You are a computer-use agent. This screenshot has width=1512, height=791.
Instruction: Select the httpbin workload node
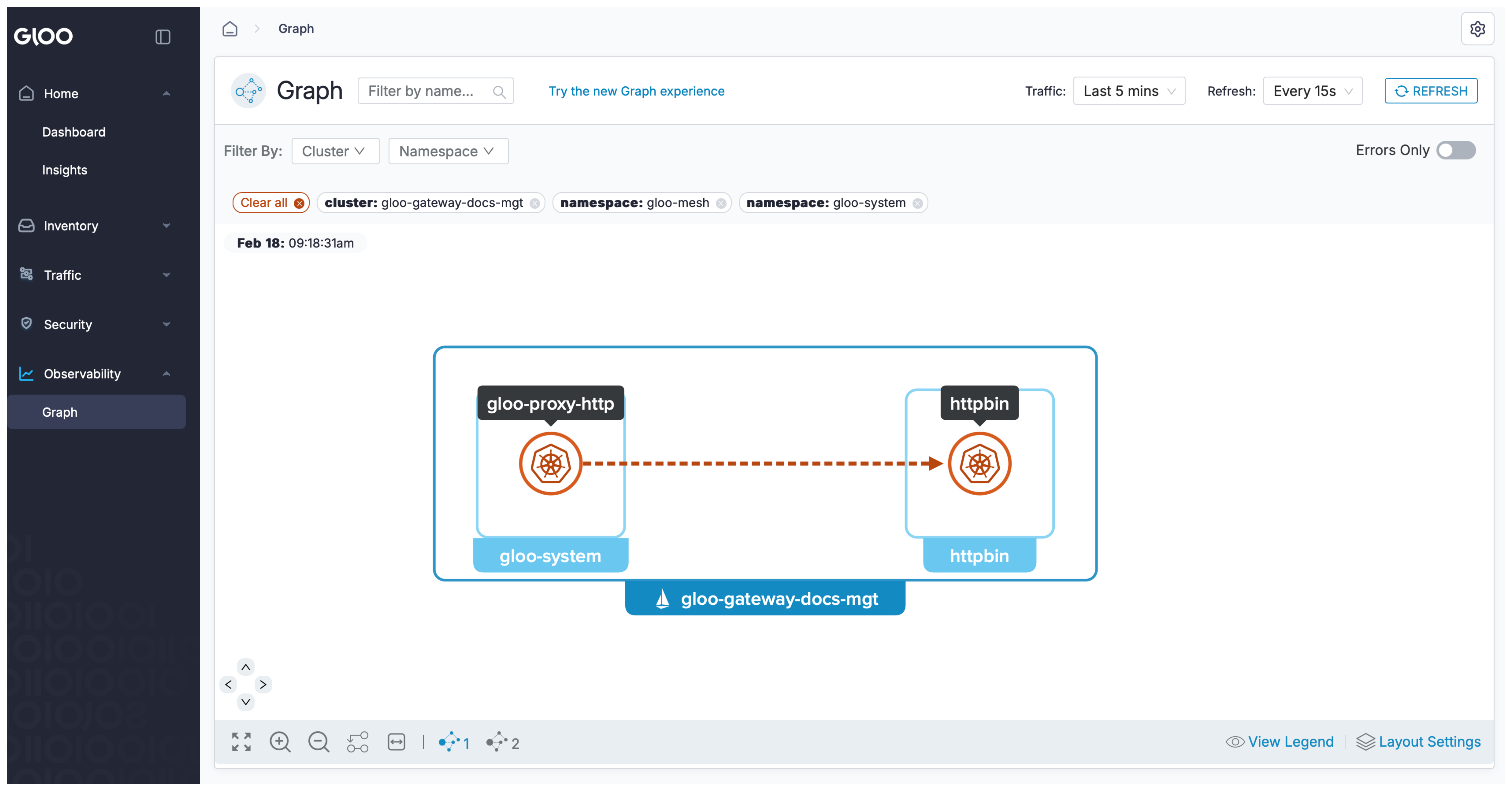click(980, 464)
